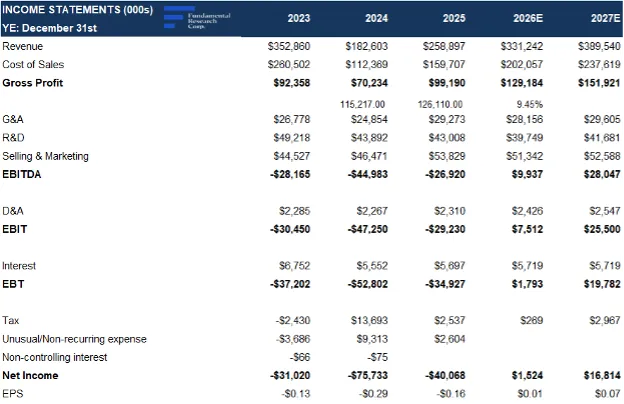
Task: Select the 2023 column header
Action: coord(298,19)
